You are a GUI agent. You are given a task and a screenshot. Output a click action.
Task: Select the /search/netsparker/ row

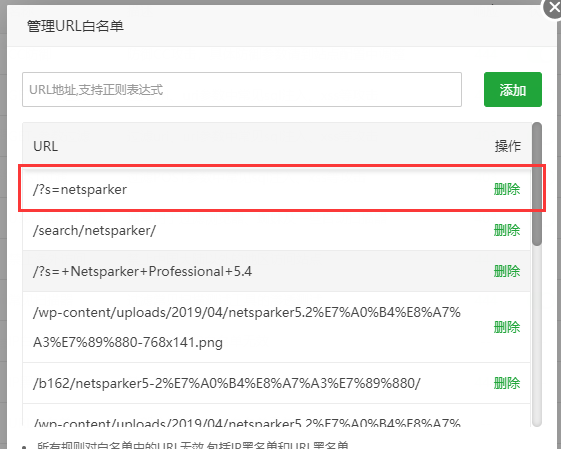(276, 230)
